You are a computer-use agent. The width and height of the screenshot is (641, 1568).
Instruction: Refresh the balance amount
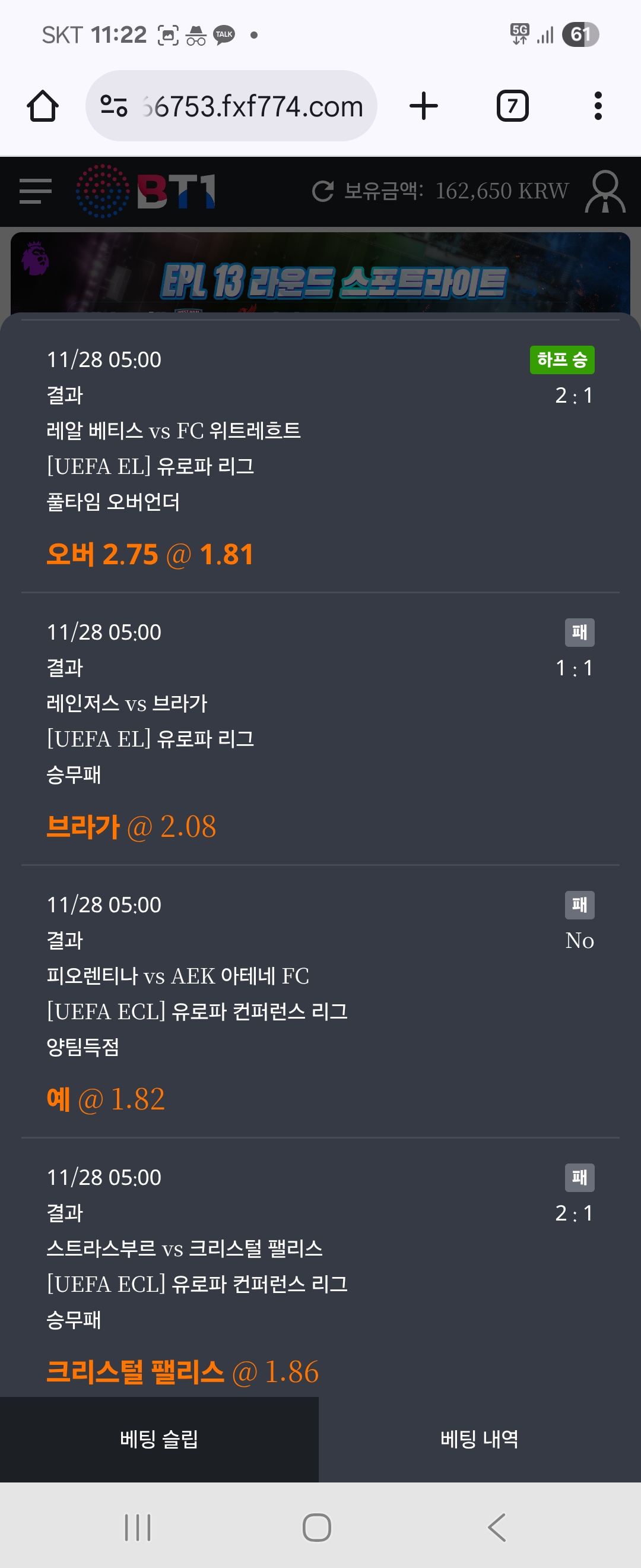click(322, 191)
